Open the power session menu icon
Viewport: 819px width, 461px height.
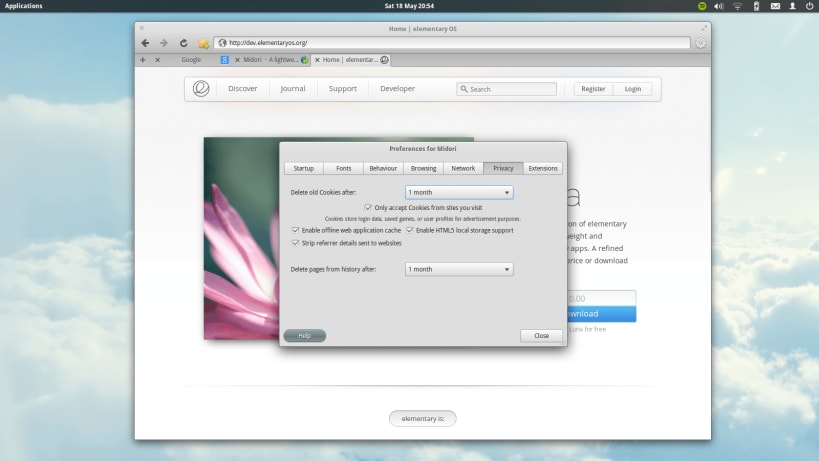point(810,6)
